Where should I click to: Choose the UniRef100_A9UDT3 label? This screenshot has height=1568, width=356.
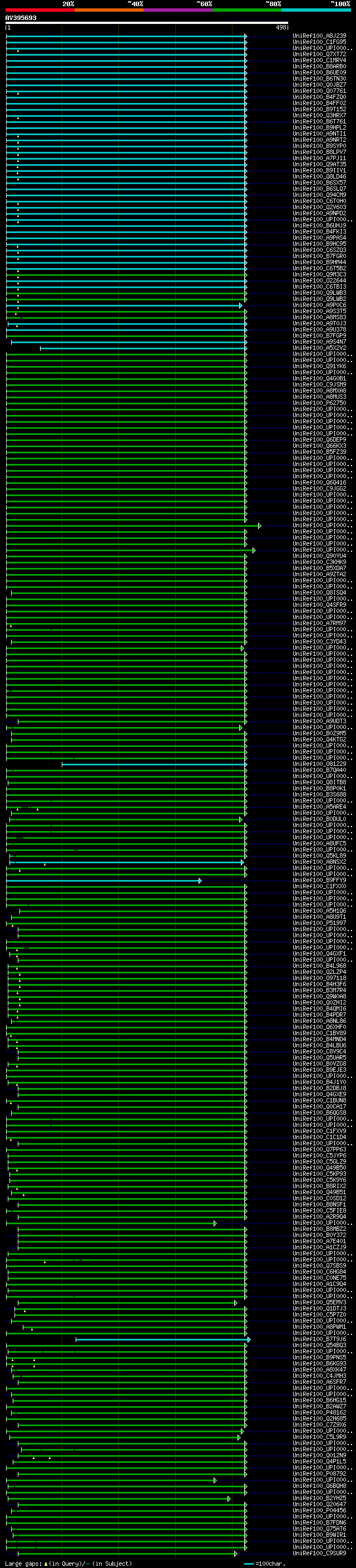click(x=319, y=721)
